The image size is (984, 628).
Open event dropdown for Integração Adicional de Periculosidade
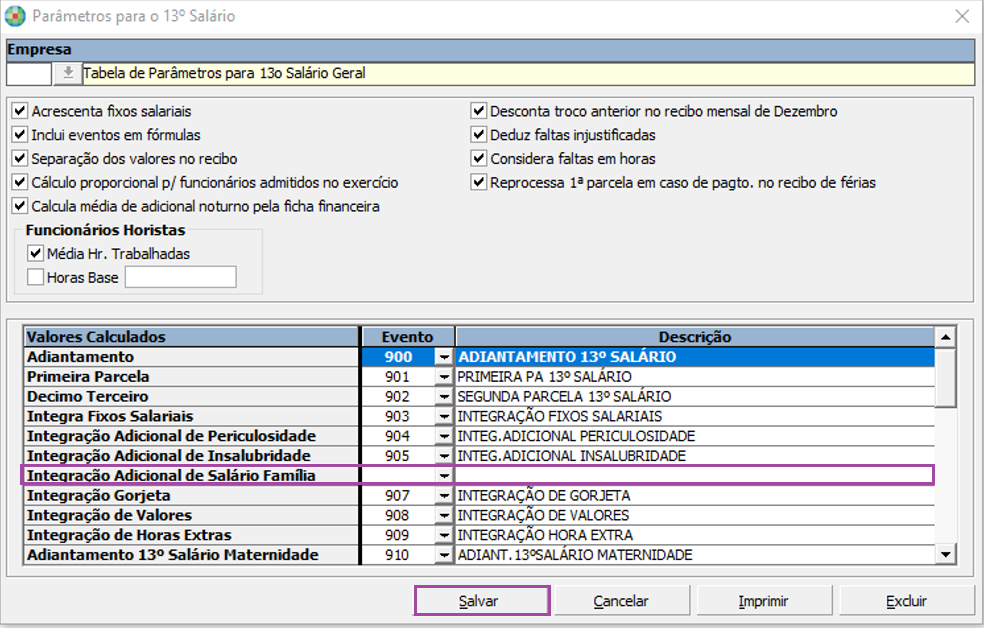coord(444,436)
